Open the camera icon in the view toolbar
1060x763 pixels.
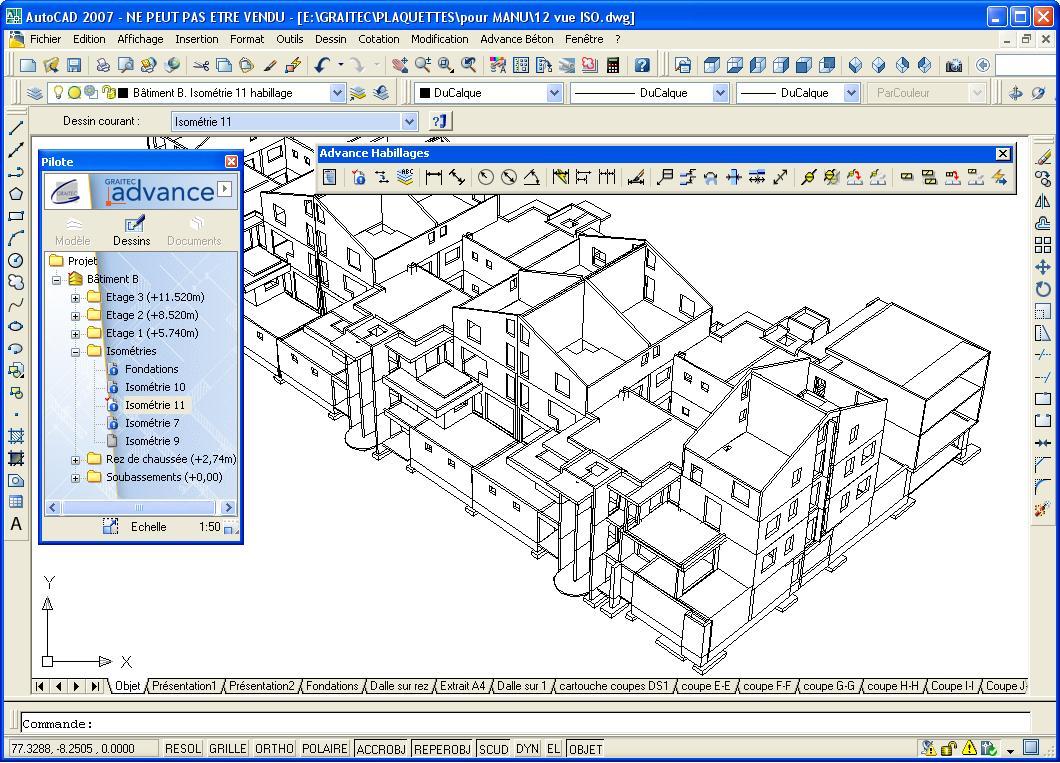point(954,66)
